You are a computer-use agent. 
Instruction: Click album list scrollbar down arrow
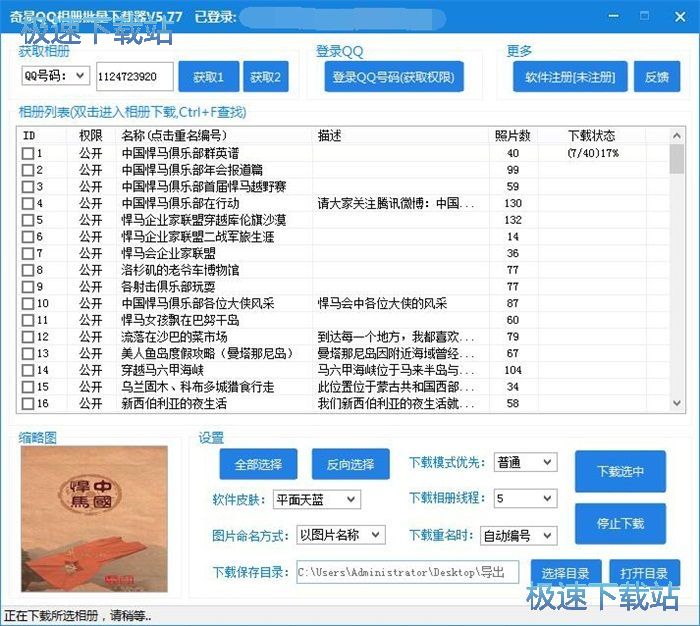click(x=676, y=403)
